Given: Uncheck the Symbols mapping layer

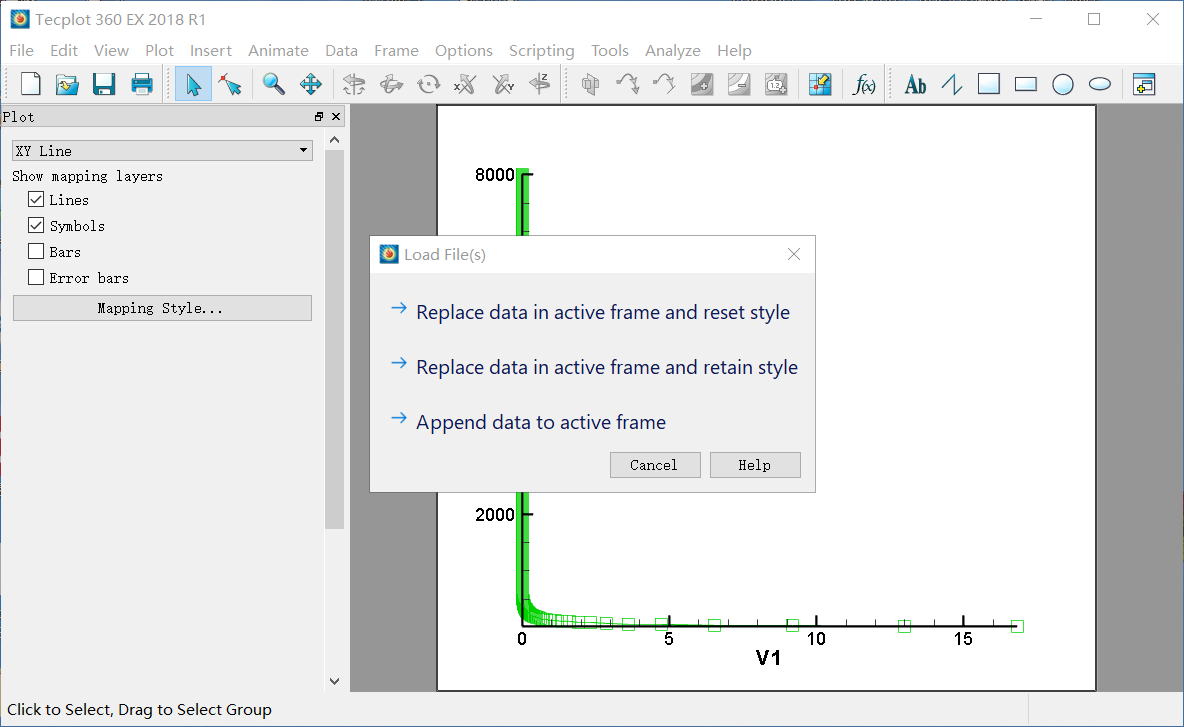Looking at the screenshot, I should click(35, 225).
